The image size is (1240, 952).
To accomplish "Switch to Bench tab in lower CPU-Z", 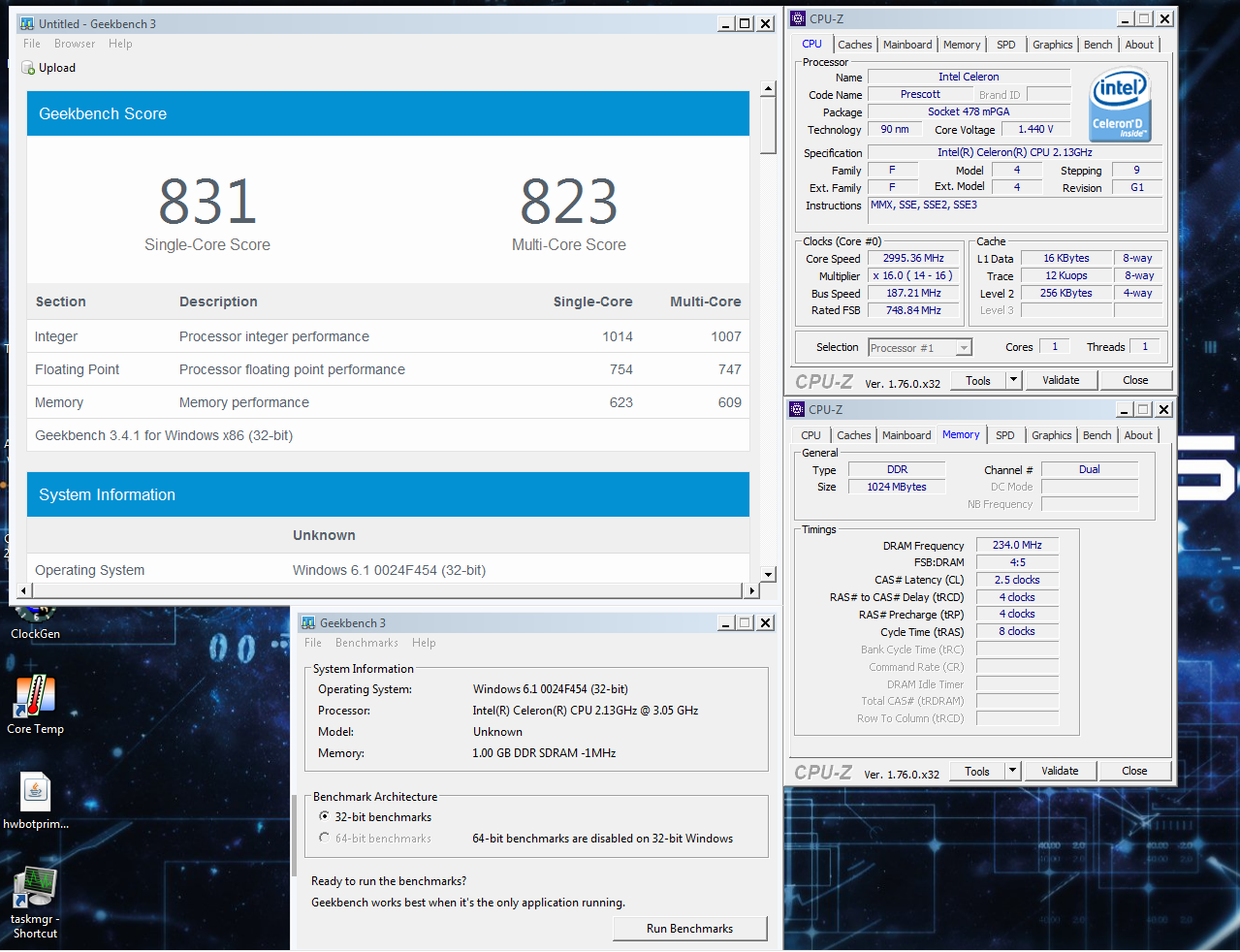I will click(1097, 435).
